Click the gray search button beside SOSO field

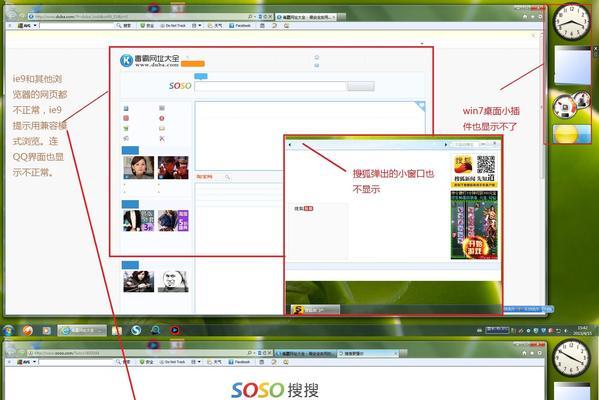(360, 86)
